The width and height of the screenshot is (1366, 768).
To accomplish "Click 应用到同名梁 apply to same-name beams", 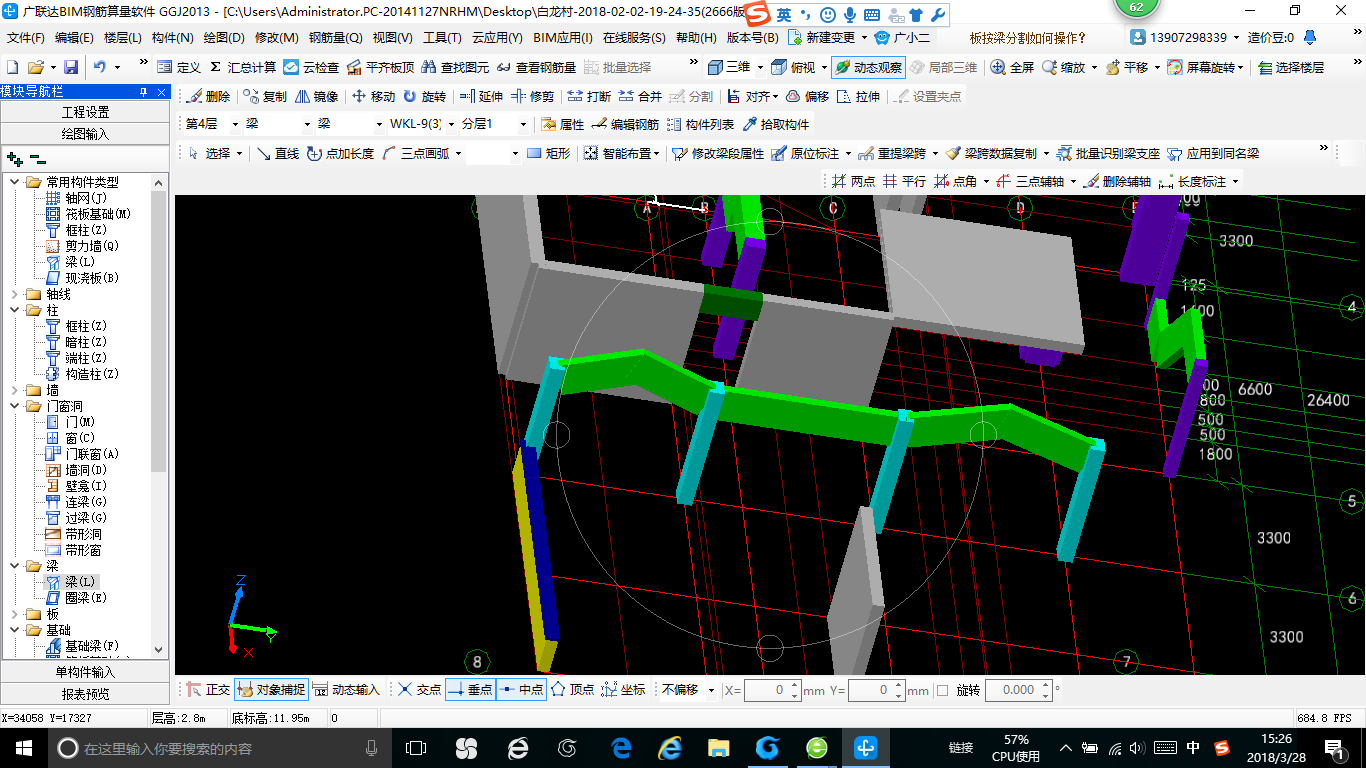I will click(x=1212, y=153).
